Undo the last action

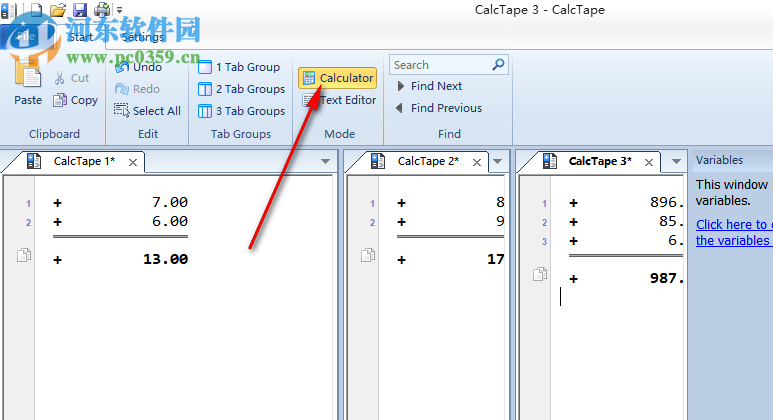tap(138, 67)
